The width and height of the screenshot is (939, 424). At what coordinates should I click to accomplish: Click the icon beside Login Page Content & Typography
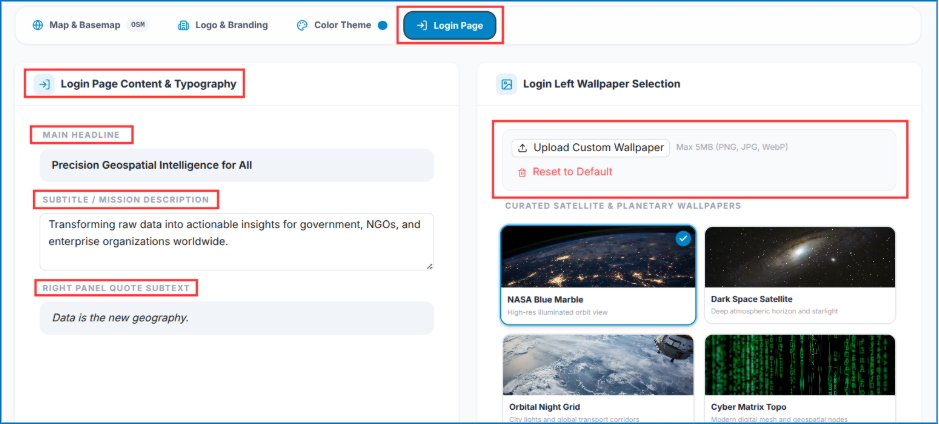click(44, 84)
